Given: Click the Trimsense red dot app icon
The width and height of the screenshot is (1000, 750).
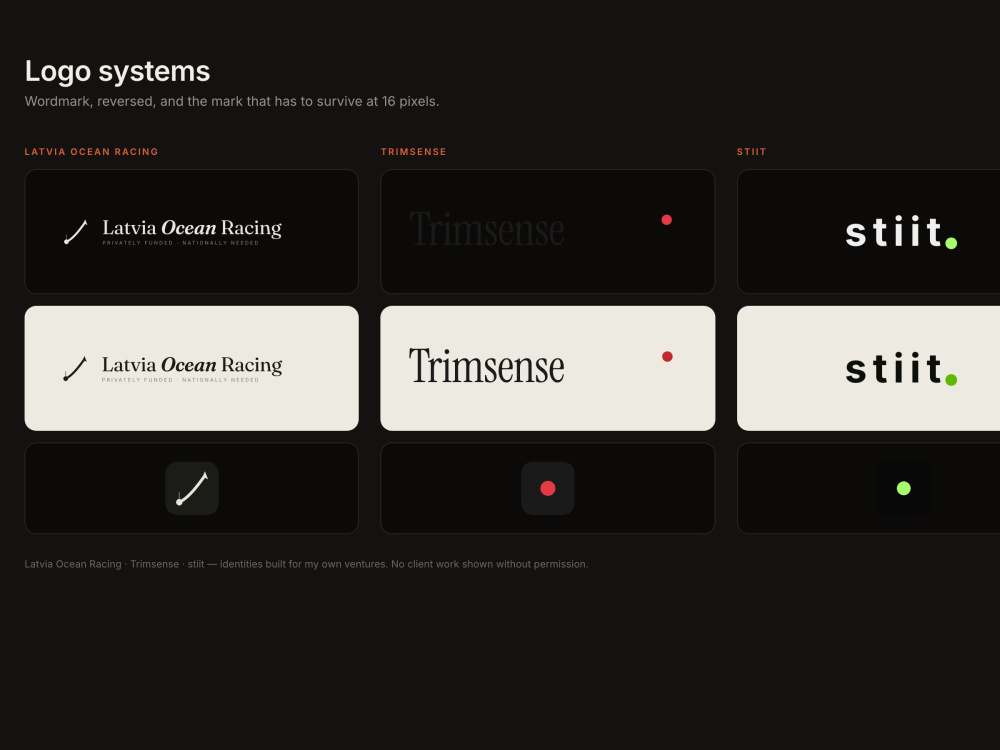Looking at the screenshot, I should pyautogui.click(x=548, y=489).
